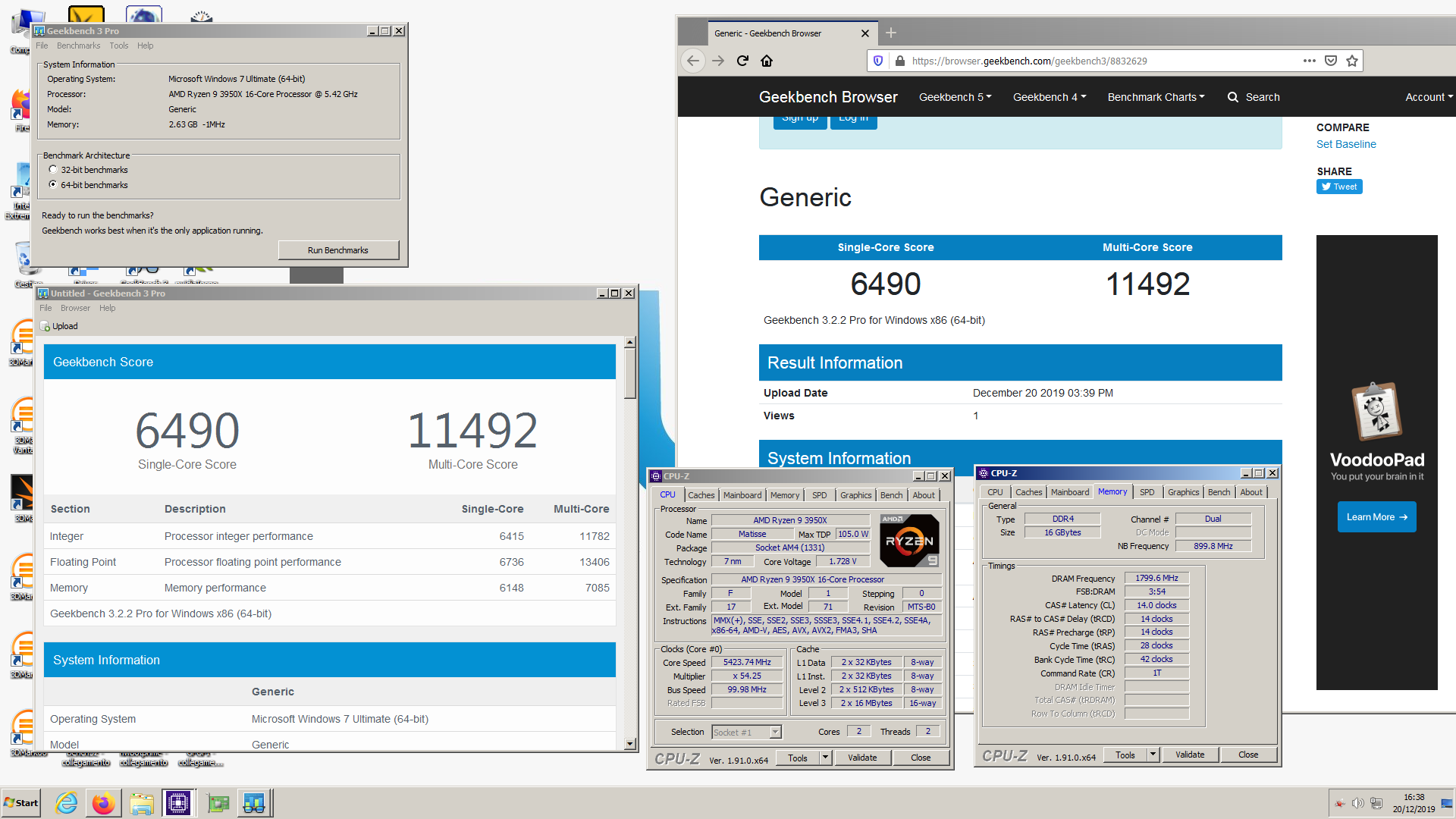The height and width of the screenshot is (819, 1456).
Task: Open page actions three-dot menu
Action: [x=1310, y=61]
